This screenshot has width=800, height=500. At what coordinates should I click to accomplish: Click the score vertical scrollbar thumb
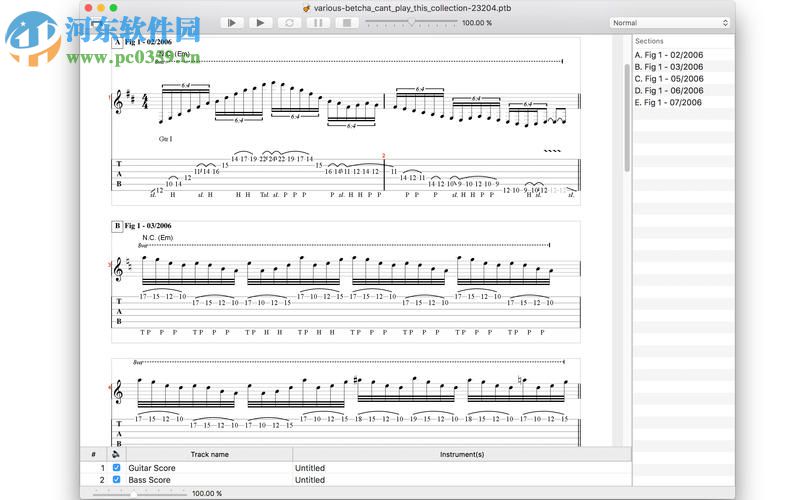(x=627, y=117)
